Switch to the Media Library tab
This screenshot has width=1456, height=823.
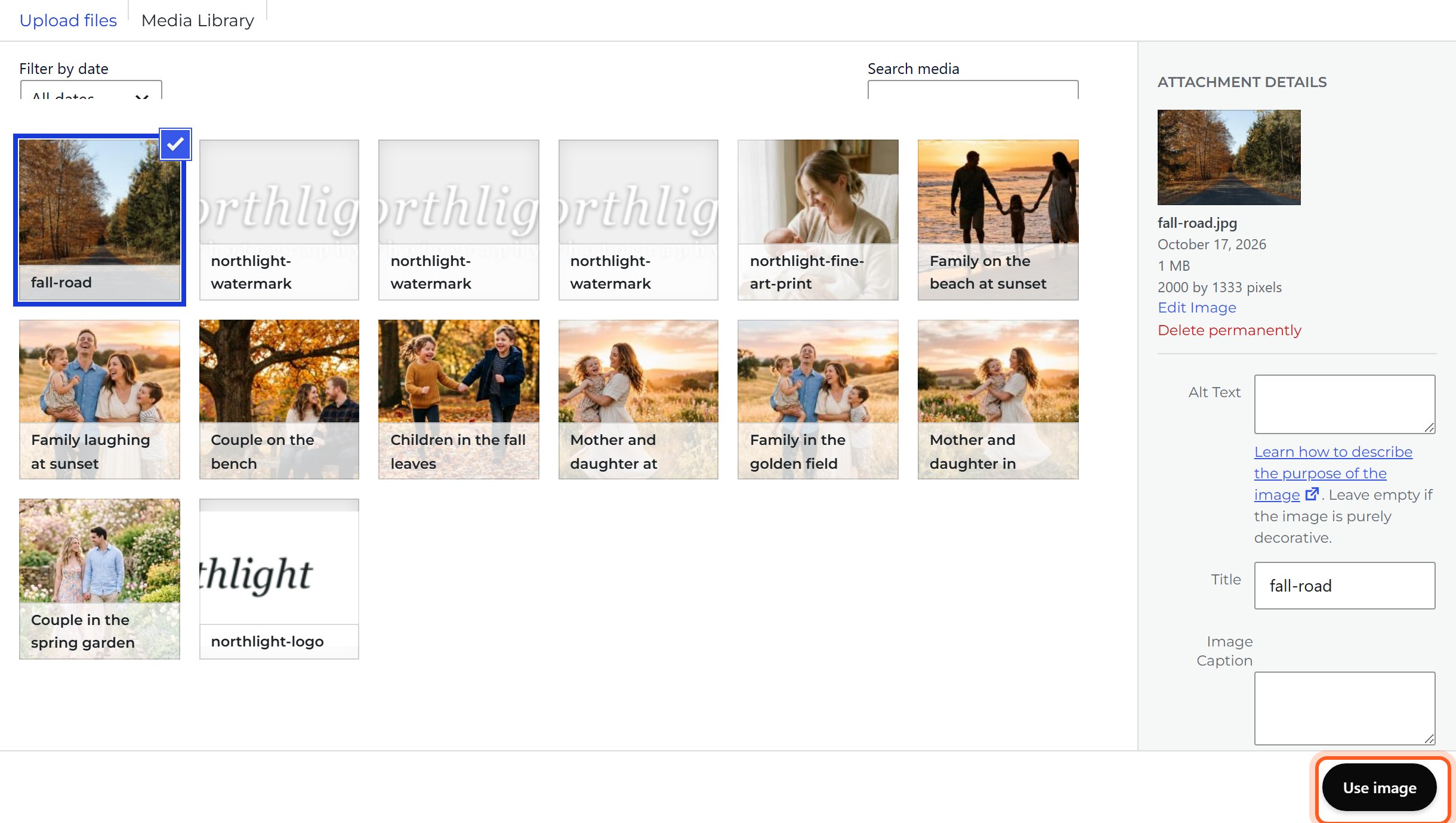click(198, 20)
